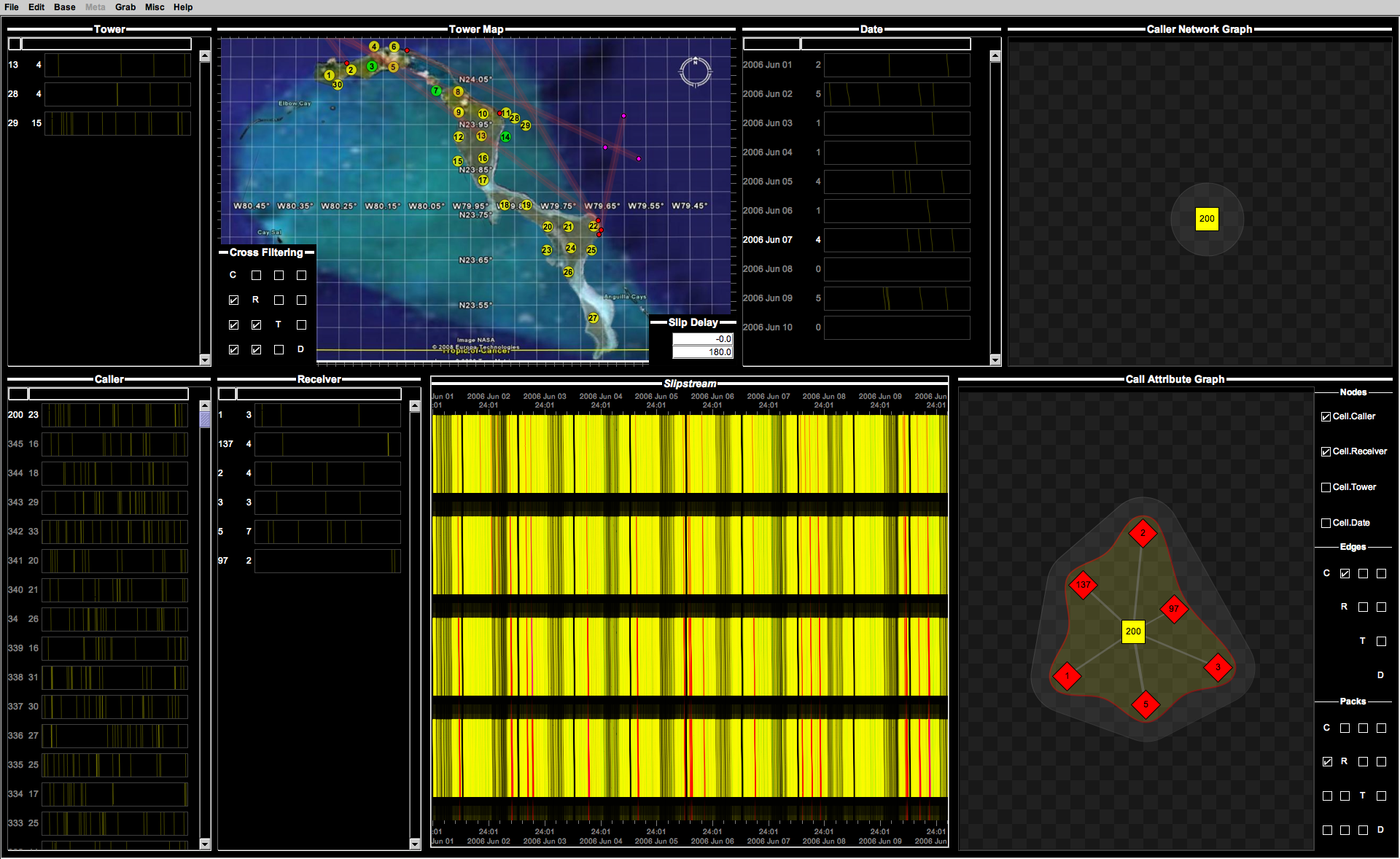Screen dimensions: 1400x859
Task: Select tower 29 row in Tower list
Action: click(99, 123)
